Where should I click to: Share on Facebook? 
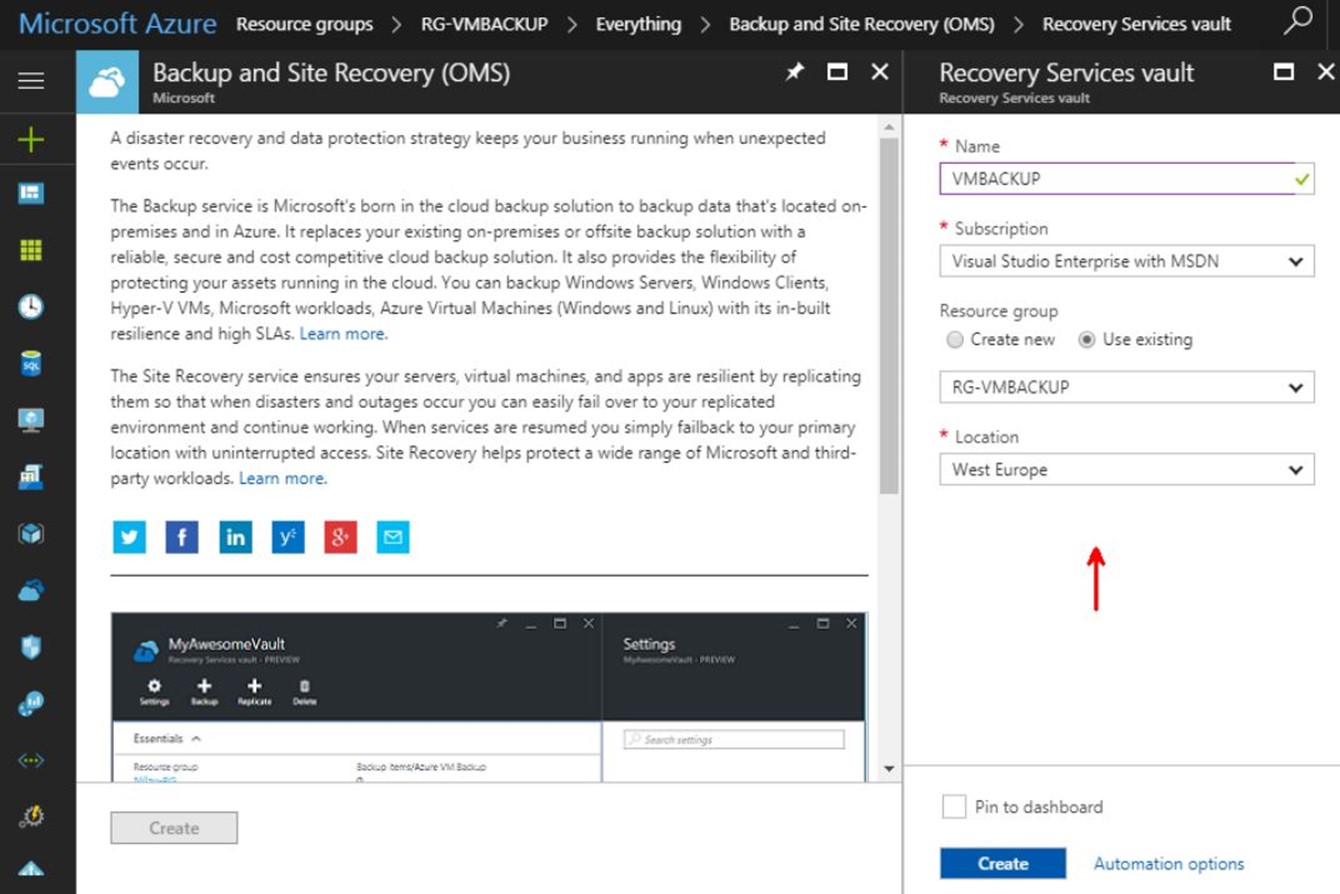click(182, 537)
